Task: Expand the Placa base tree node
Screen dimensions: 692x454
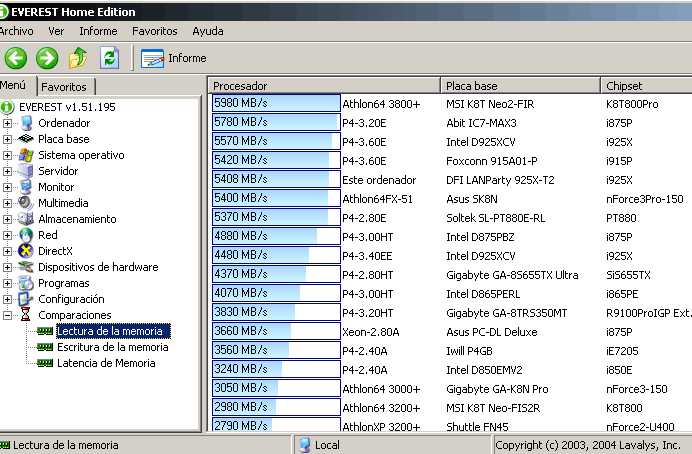Action: tap(7, 139)
